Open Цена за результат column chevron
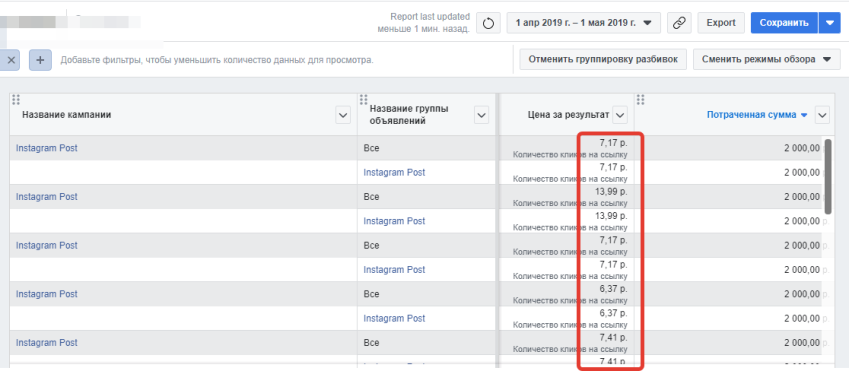849x371 pixels. click(620, 115)
